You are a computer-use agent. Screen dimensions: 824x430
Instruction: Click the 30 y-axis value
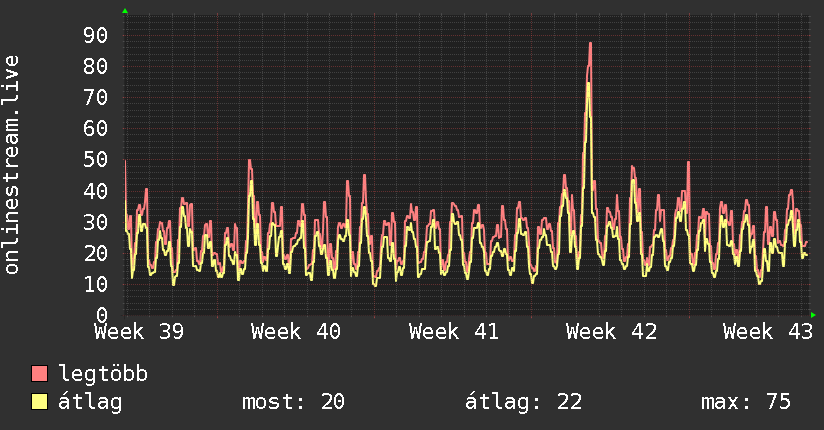tap(96, 222)
